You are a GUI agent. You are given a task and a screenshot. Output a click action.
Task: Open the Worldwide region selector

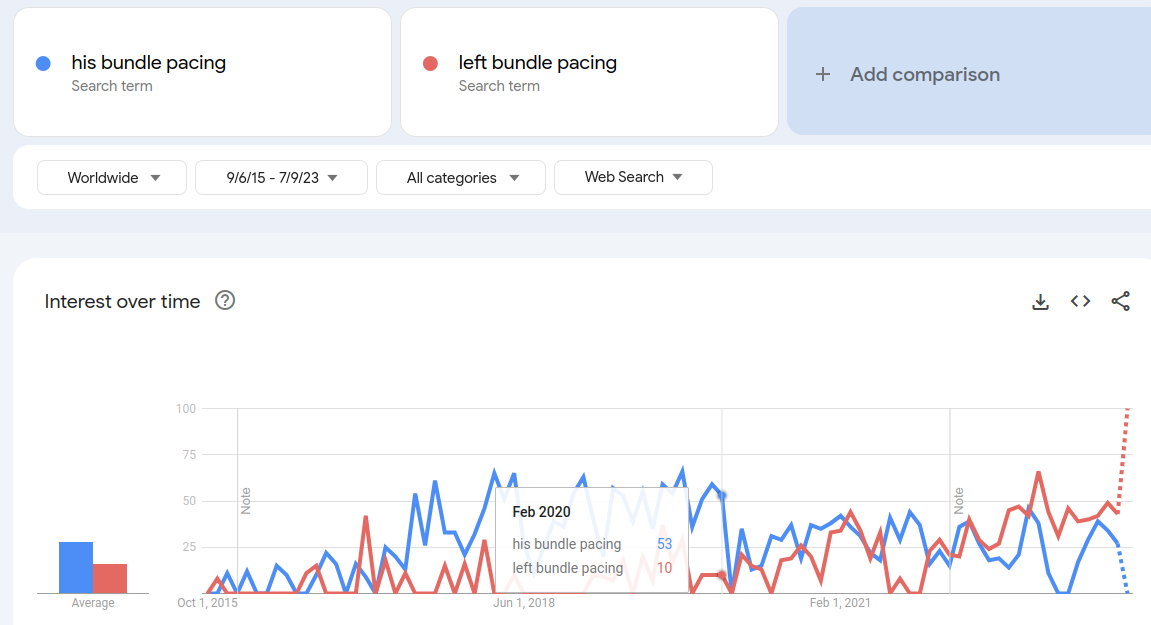[111, 177]
